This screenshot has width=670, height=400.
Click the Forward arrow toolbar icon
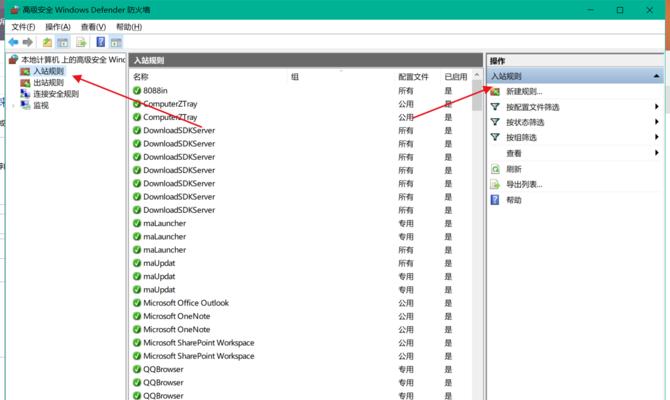(28, 42)
